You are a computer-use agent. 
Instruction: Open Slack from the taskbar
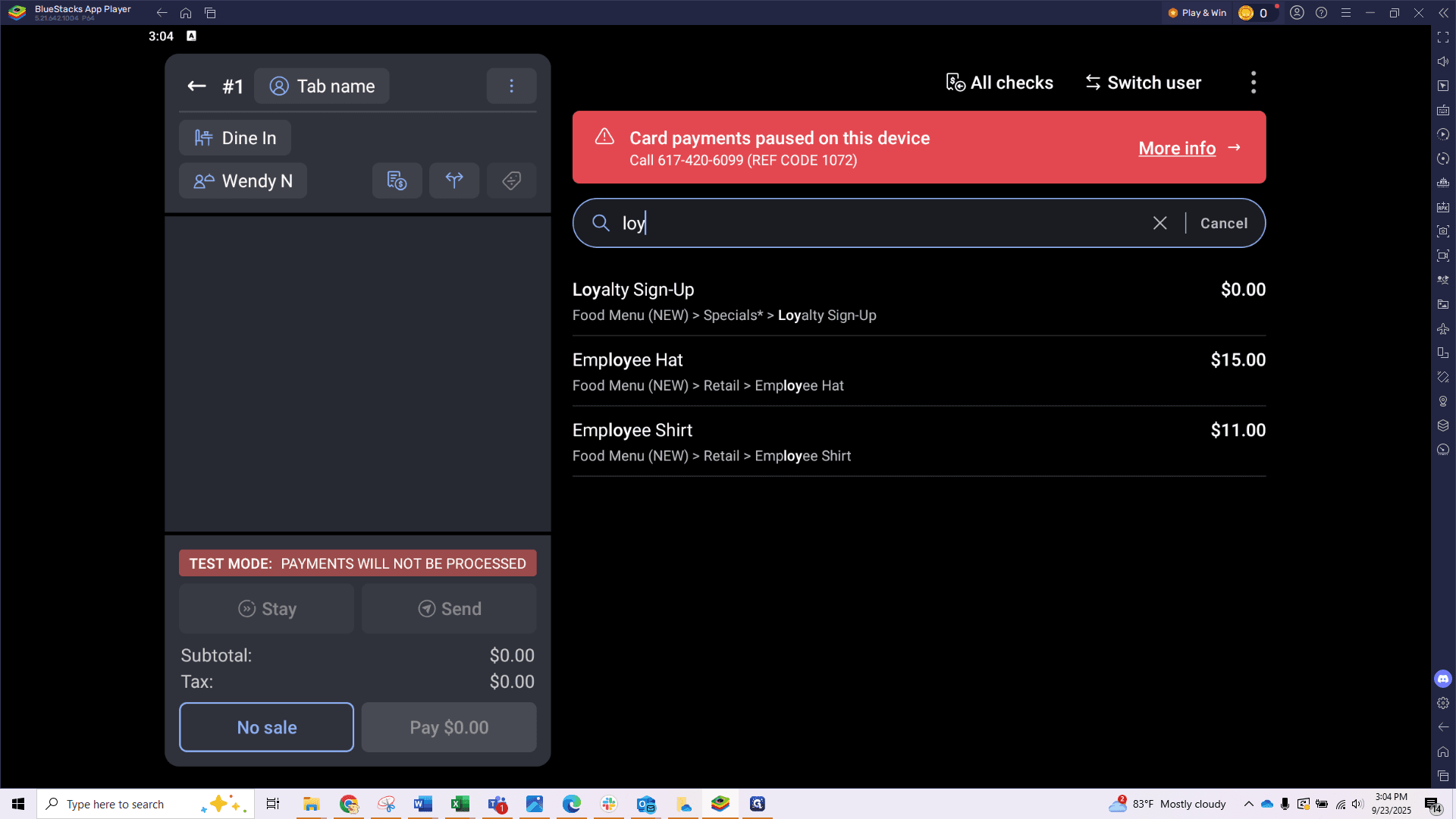coord(608,804)
